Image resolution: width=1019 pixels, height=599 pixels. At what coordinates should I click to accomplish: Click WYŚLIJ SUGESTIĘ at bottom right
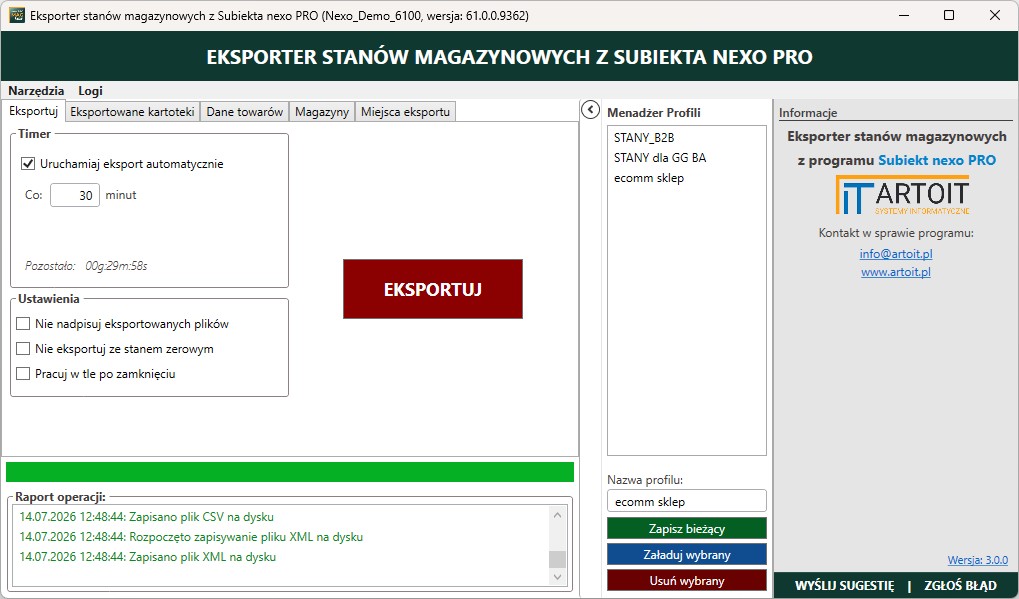pos(844,585)
